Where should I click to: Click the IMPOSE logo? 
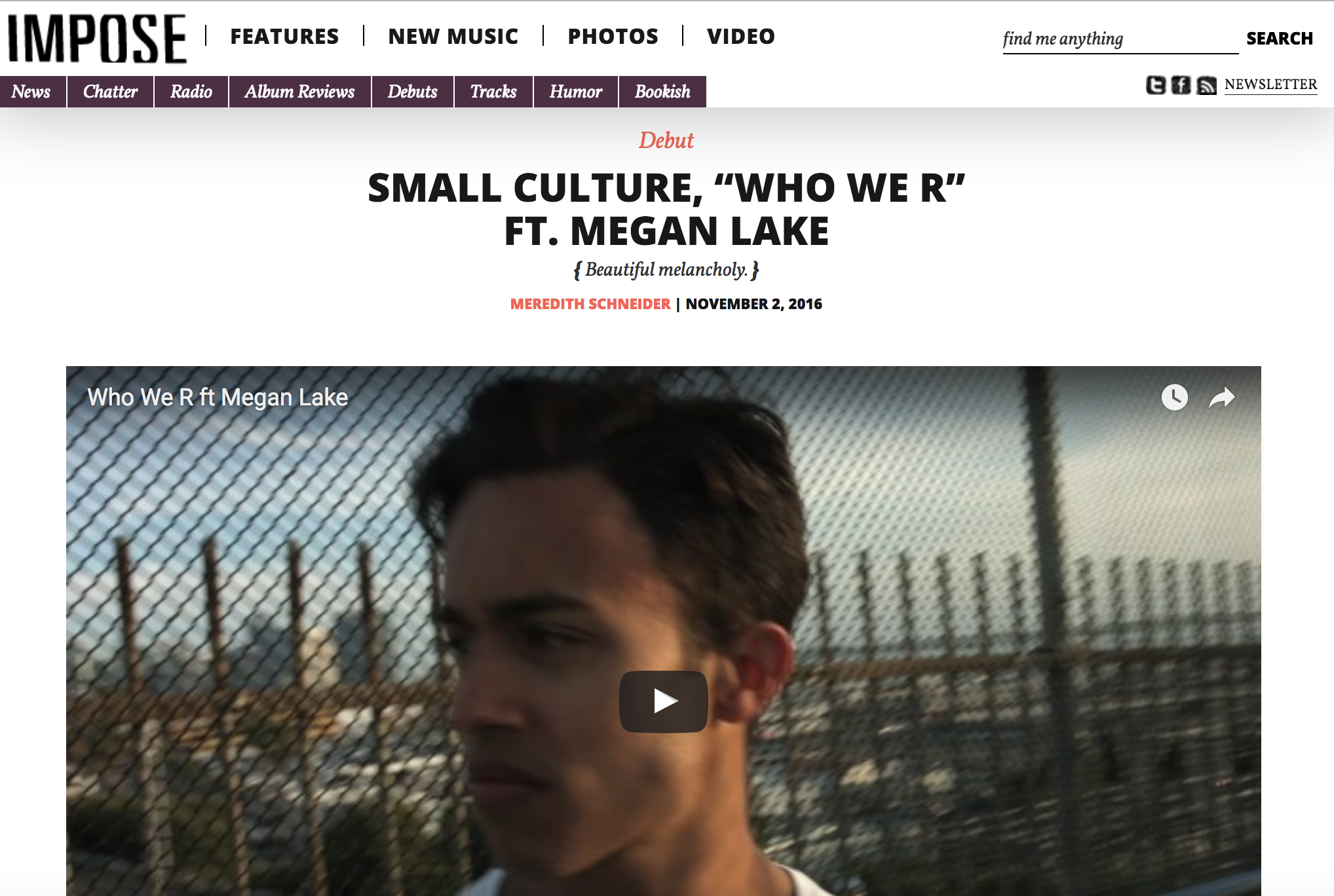coord(97,39)
